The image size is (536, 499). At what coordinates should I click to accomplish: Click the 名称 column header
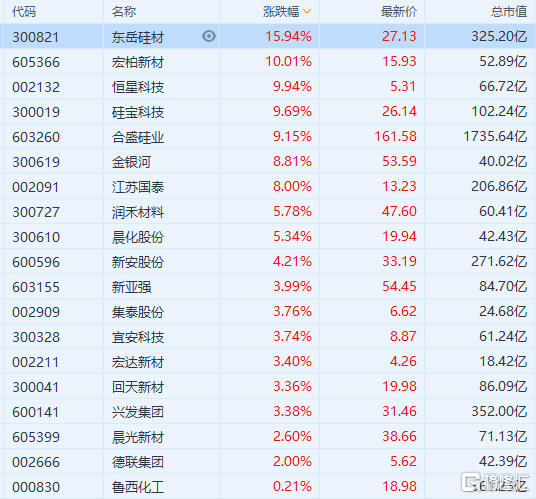pos(124,12)
